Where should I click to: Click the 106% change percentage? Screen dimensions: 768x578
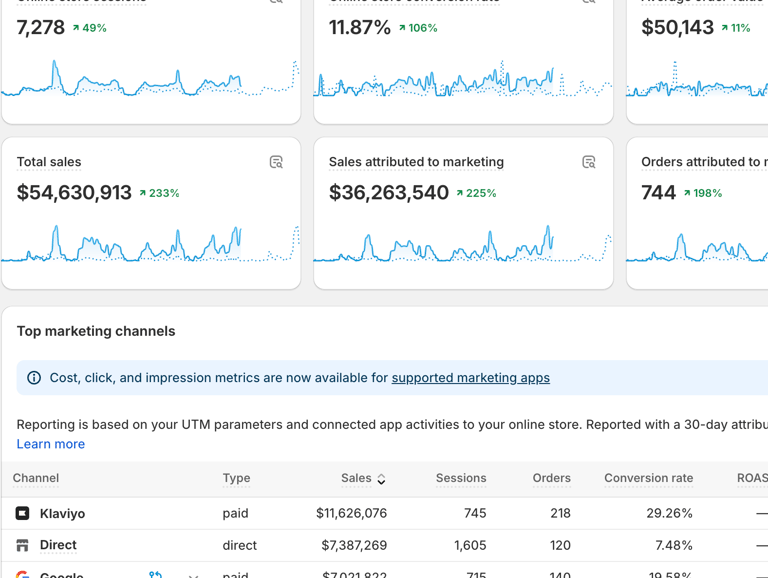point(423,28)
